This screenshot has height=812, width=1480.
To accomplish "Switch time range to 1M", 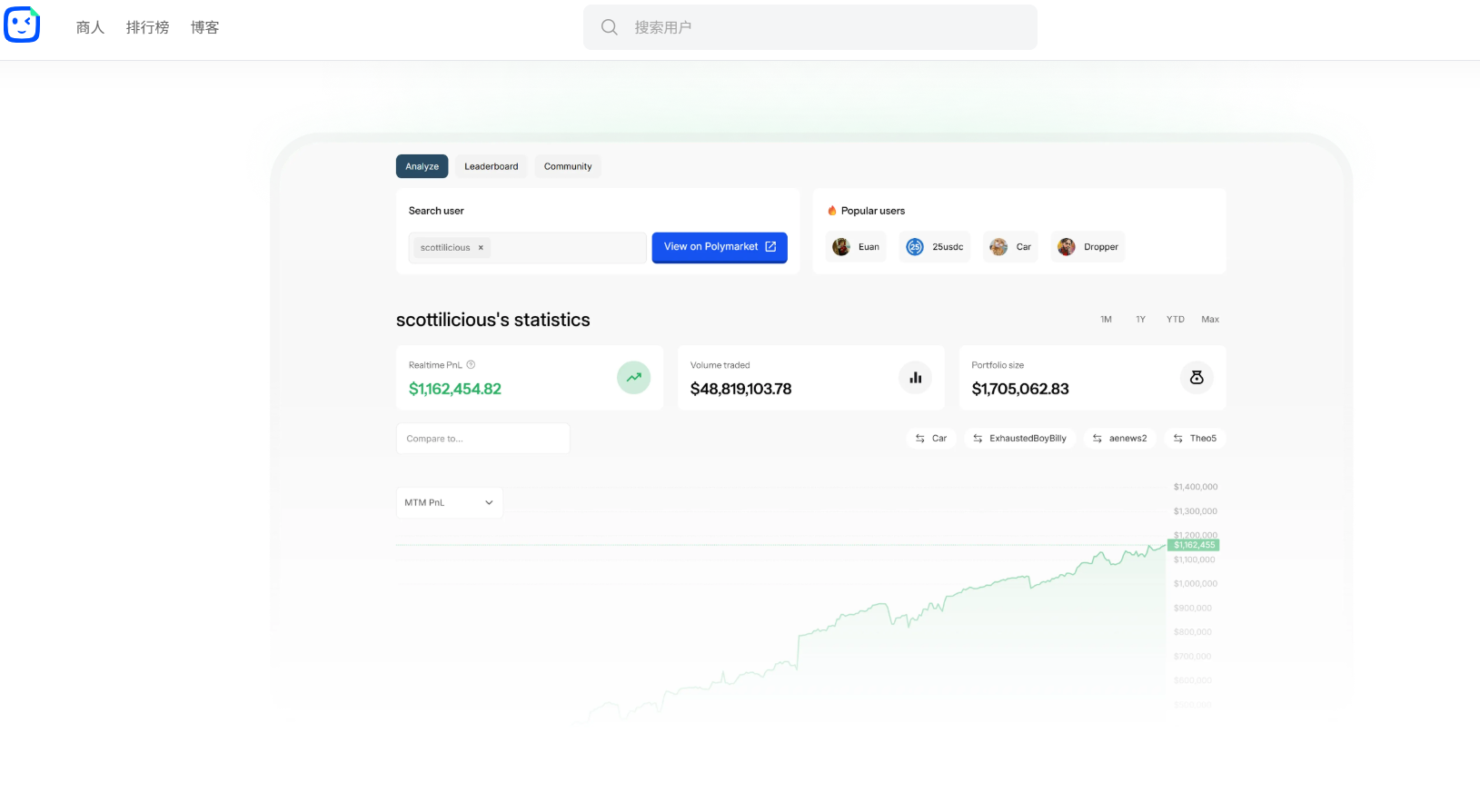I will coord(1106,320).
